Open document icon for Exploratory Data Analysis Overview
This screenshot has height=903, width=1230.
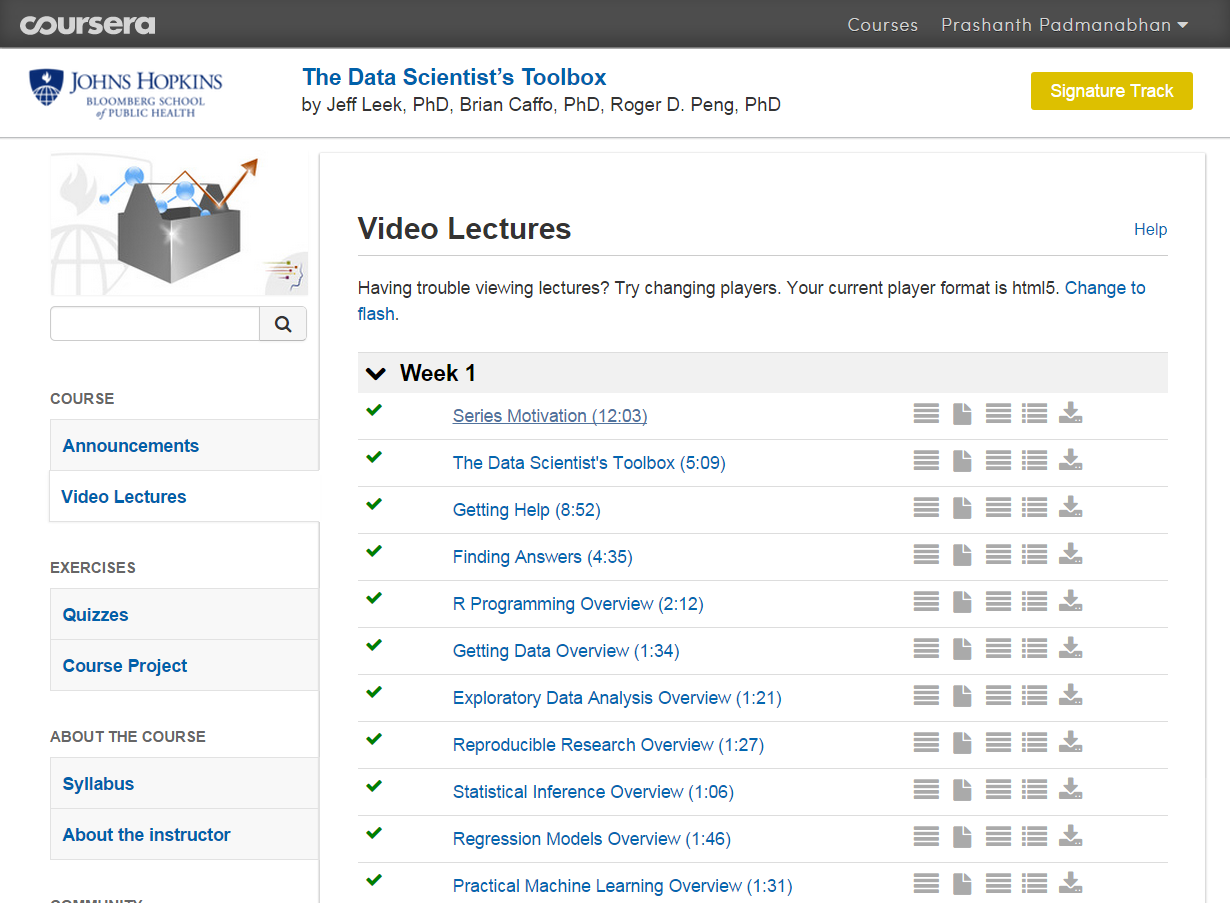tap(962, 695)
